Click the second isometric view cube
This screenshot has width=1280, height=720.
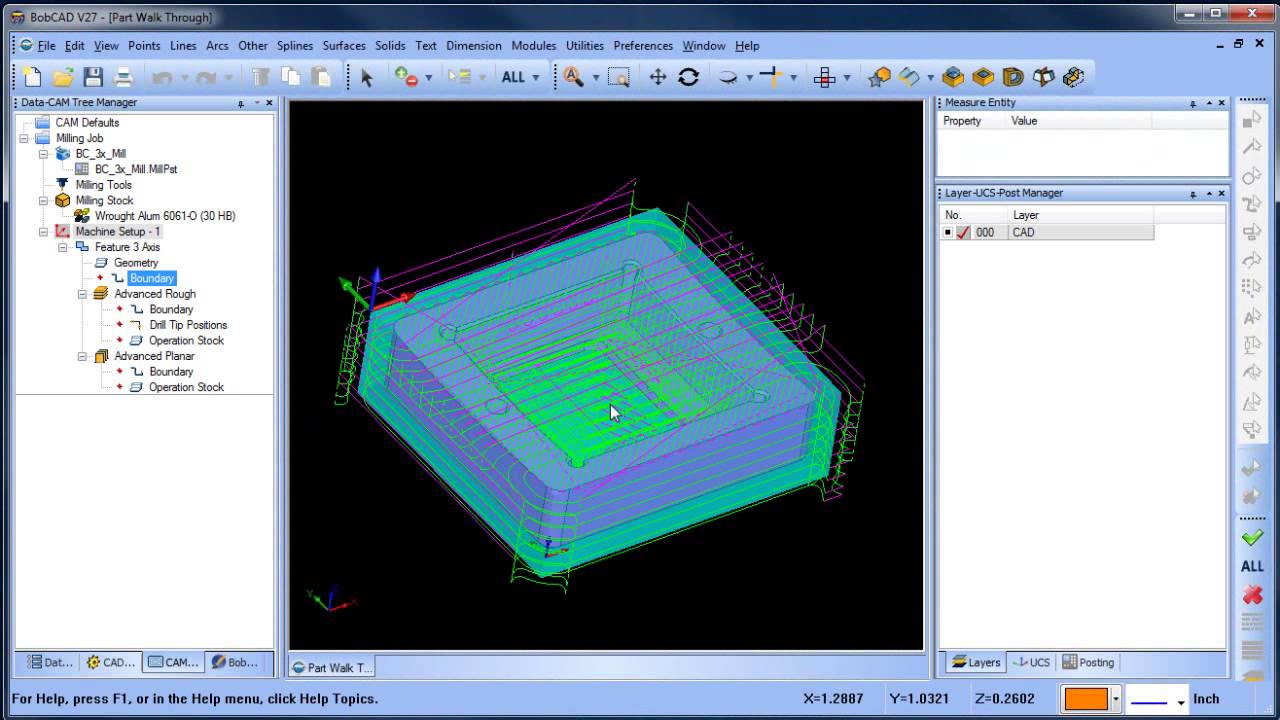tap(983, 77)
